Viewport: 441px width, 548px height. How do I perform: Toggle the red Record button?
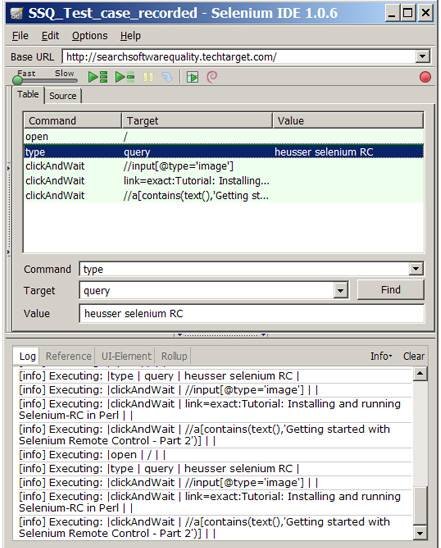(x=425, y=77)
